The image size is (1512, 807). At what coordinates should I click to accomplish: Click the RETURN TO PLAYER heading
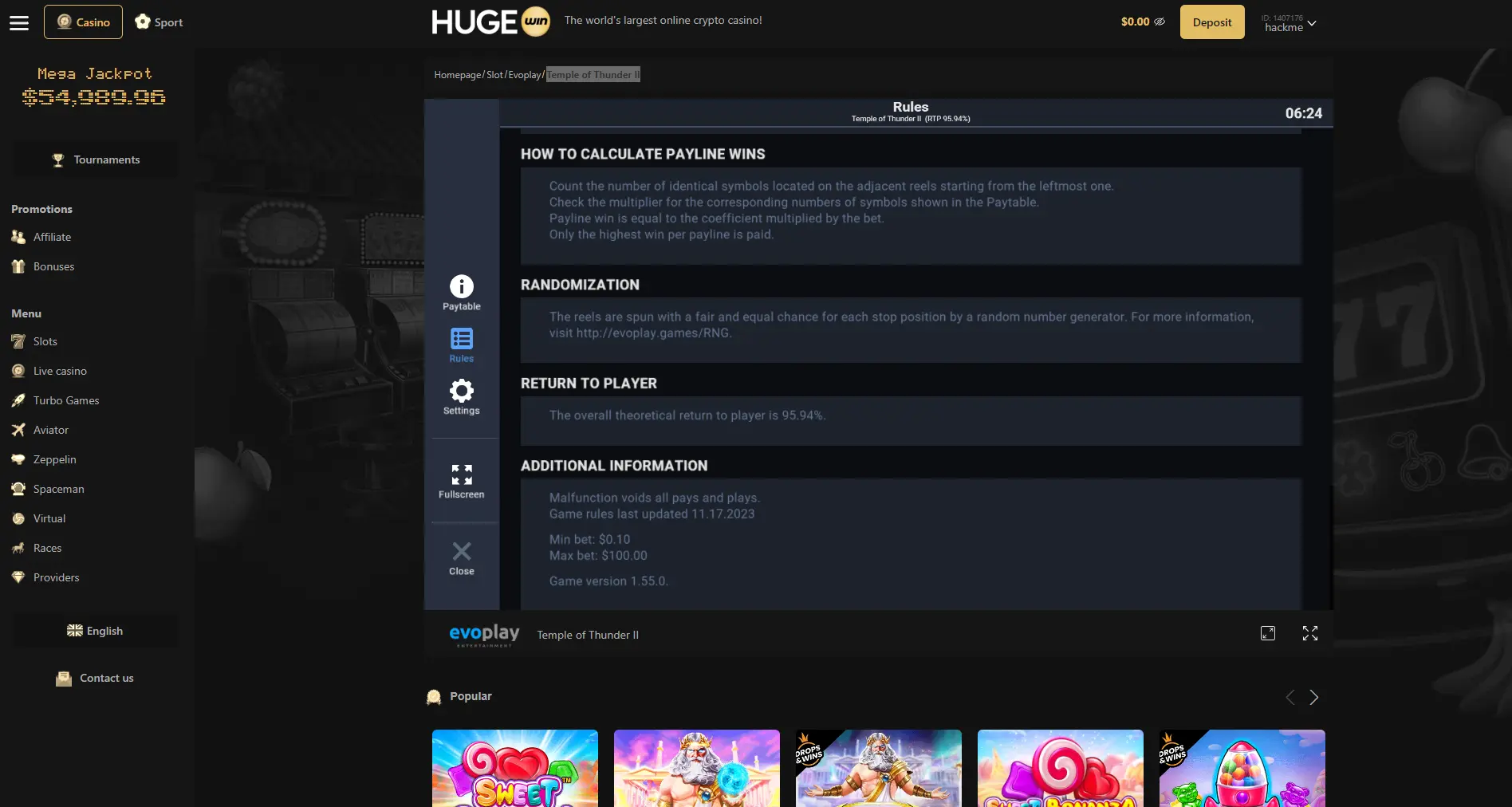pos(589,384)
